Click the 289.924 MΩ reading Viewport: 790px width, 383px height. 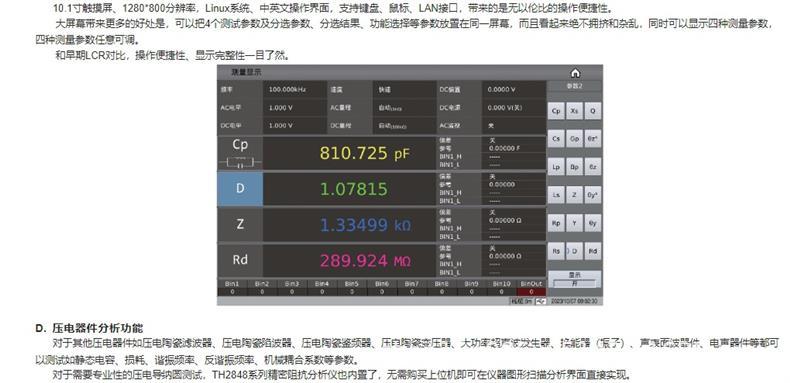pyautogui.click(x=365, y=261)
